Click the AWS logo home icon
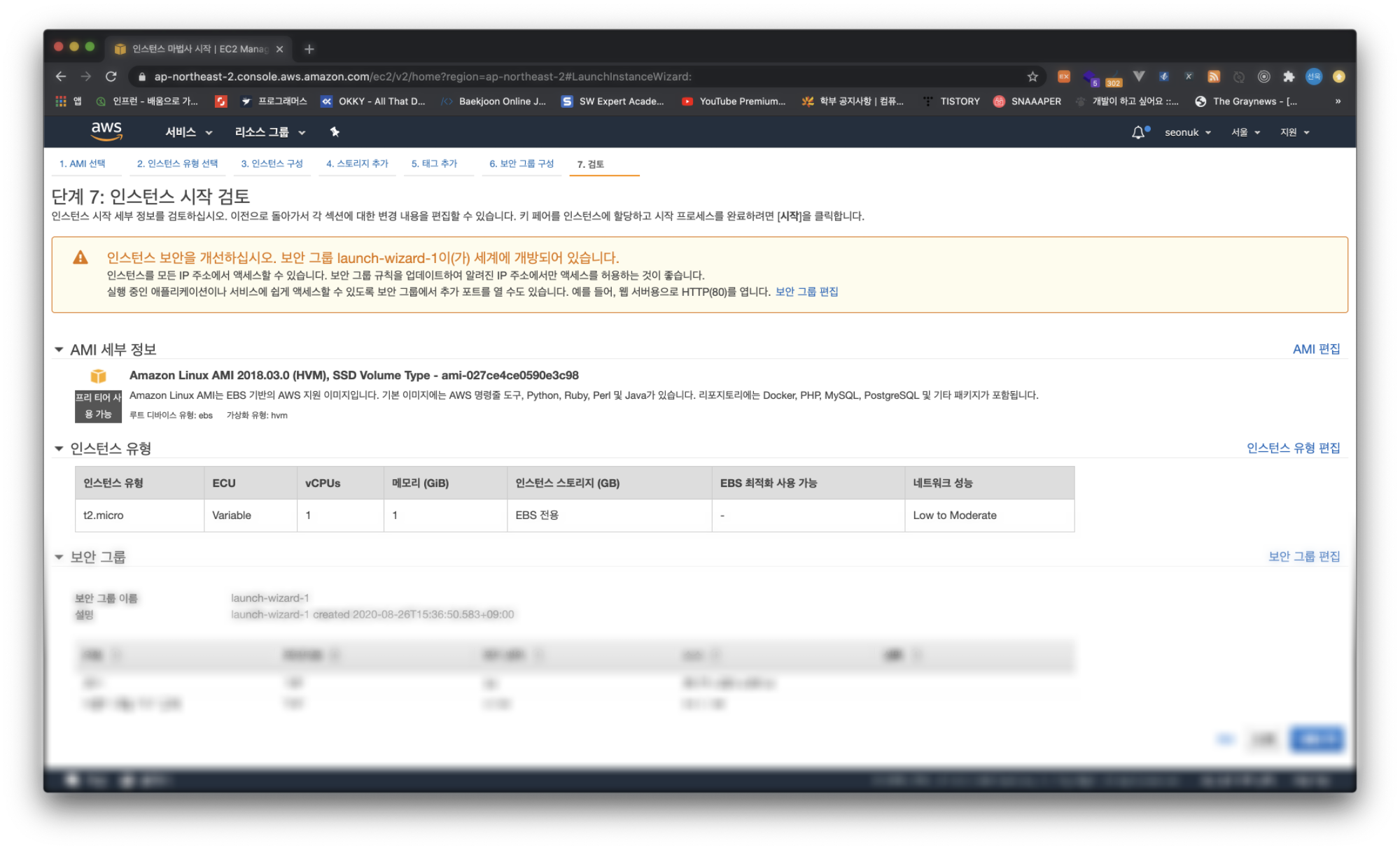This screenshot has height=850, width=1400. coord(106,131)
